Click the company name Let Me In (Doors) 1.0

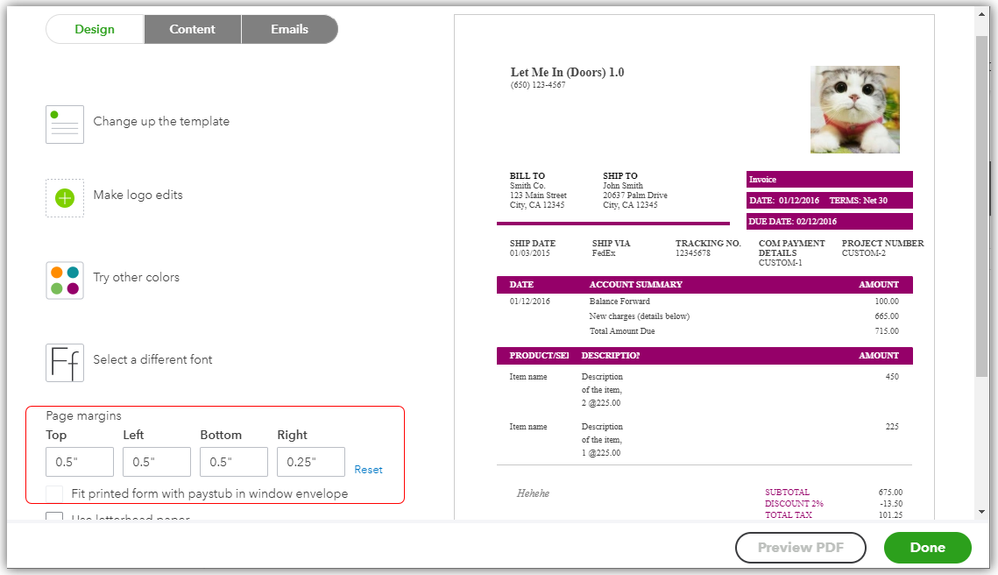[x=567, y=72]
